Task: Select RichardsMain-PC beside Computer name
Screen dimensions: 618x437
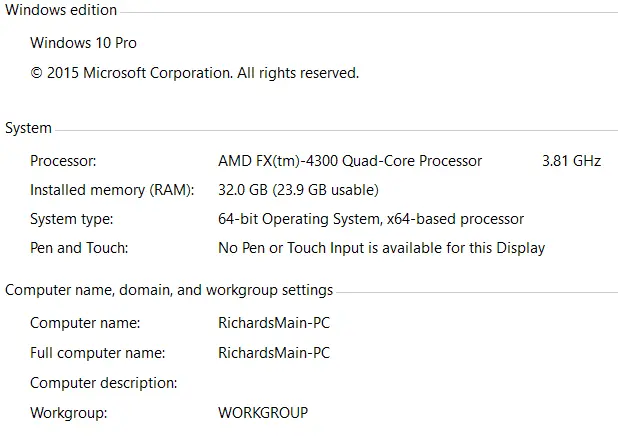Action: pyautogui.click(x=274, y=323)
